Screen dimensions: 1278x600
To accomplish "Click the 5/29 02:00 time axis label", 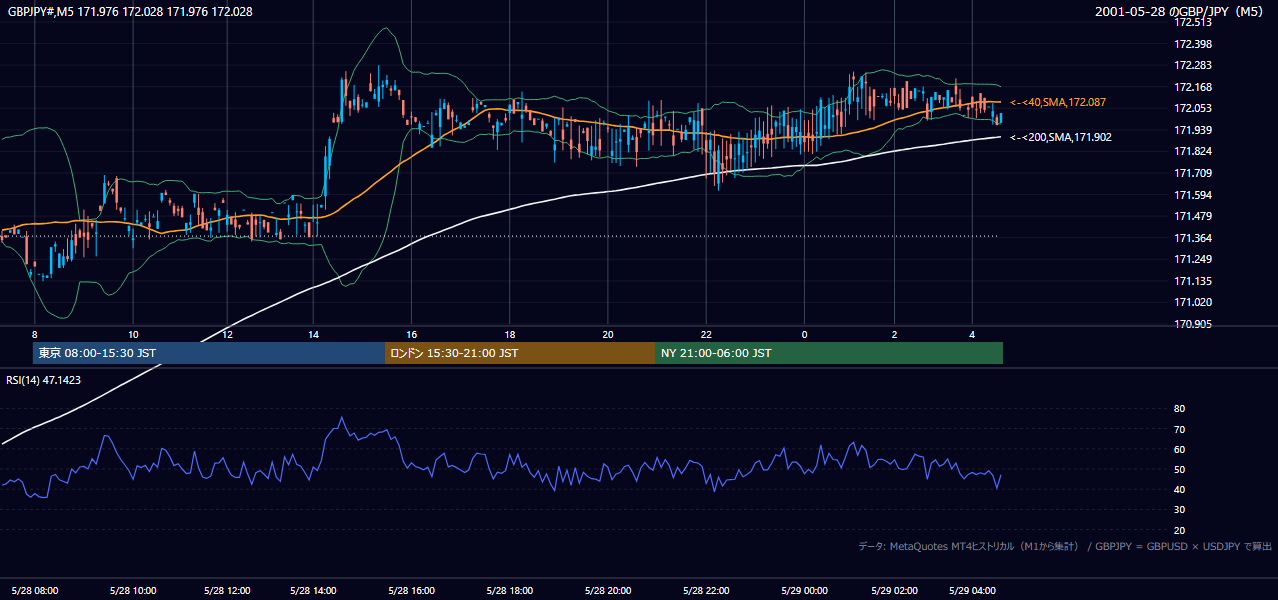I will coord(896,590).
